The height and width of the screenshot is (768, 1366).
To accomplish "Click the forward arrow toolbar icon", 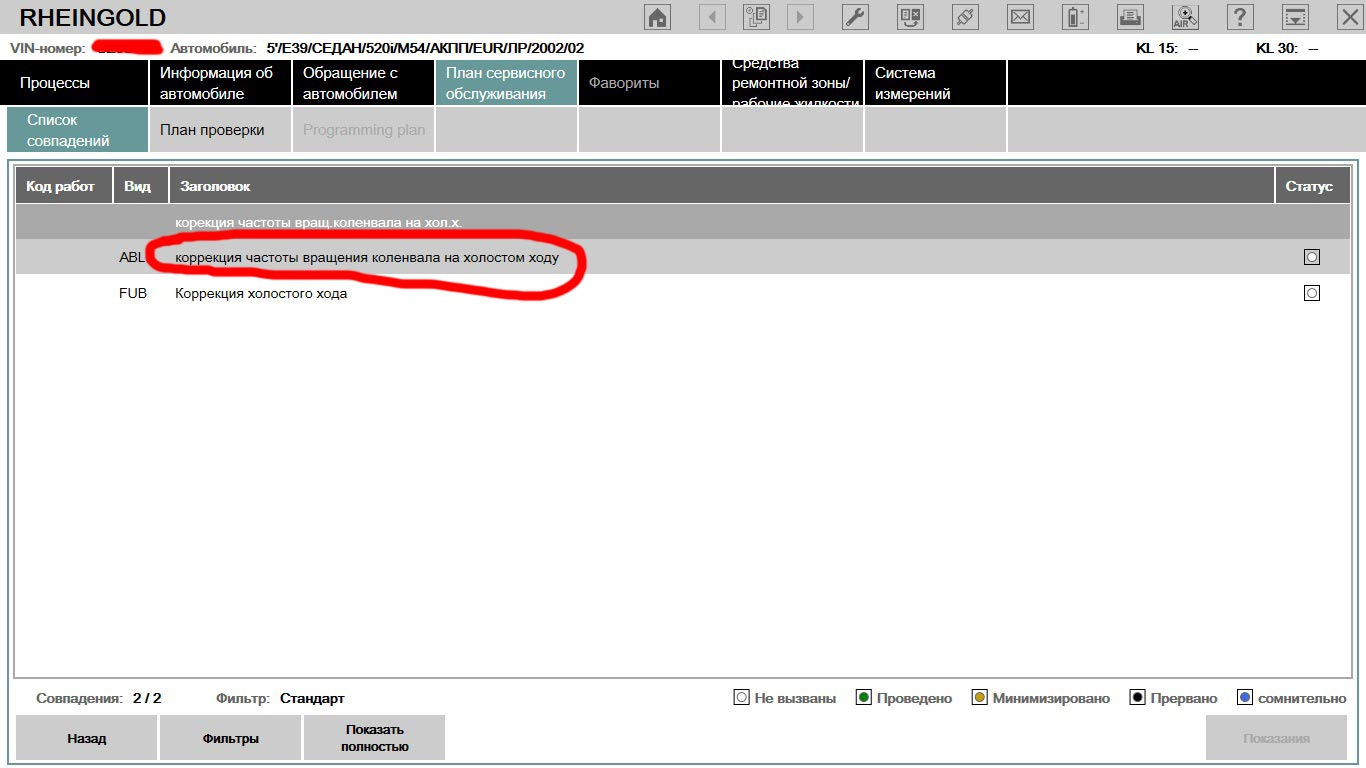I will (800, 17).
